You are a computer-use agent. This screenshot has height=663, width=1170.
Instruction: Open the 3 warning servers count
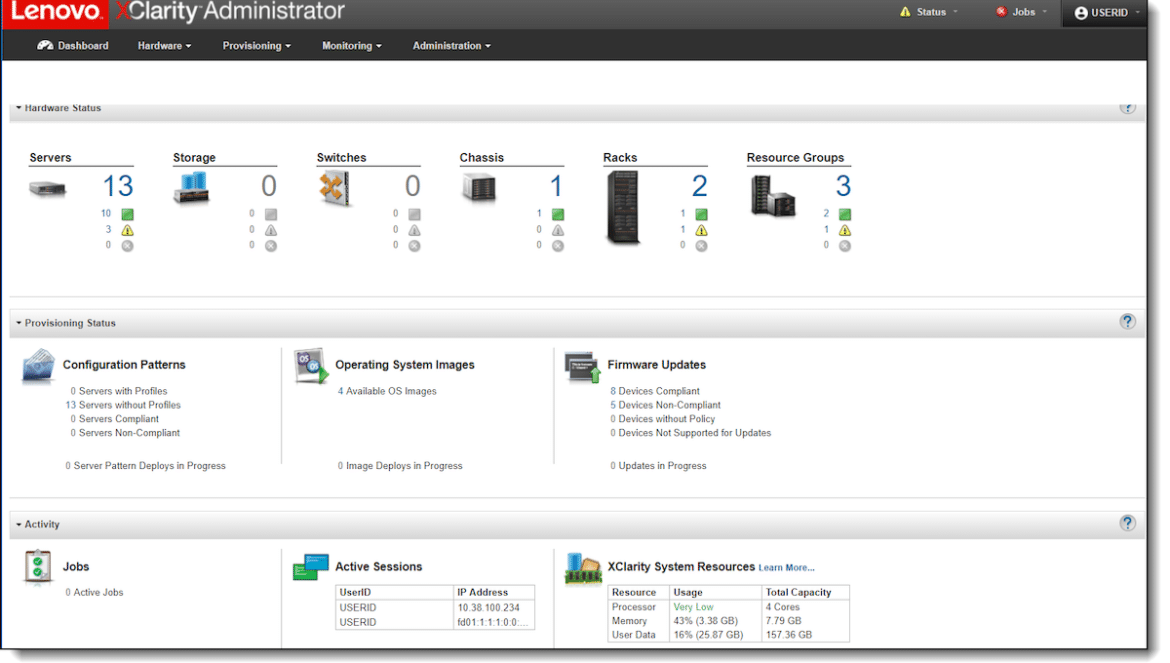(x=108, y=229)
